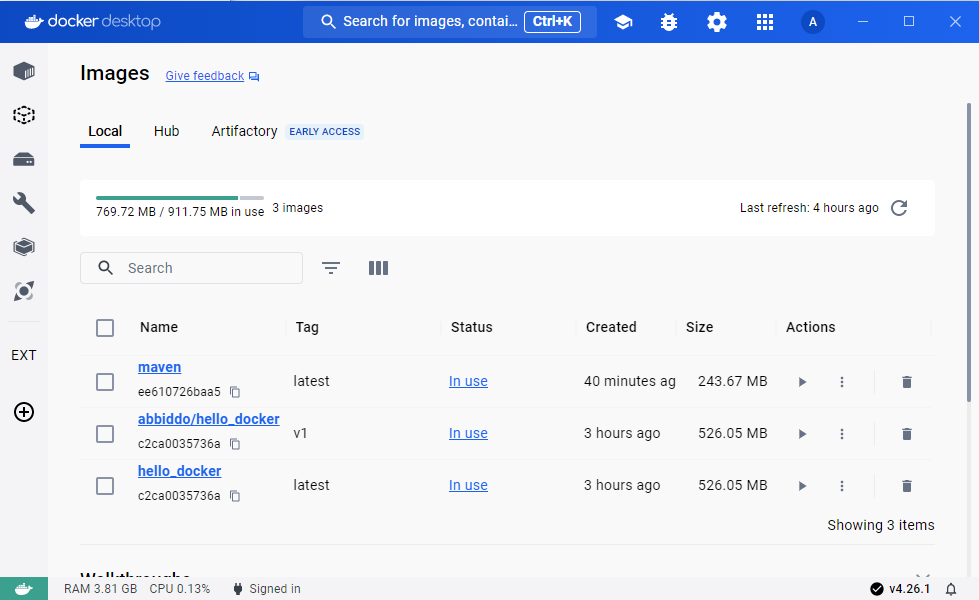Open the Learning Center graduation cap icon
Image resolution: width=979 pixels, height=600 pixels.
[x=622, y=22]
